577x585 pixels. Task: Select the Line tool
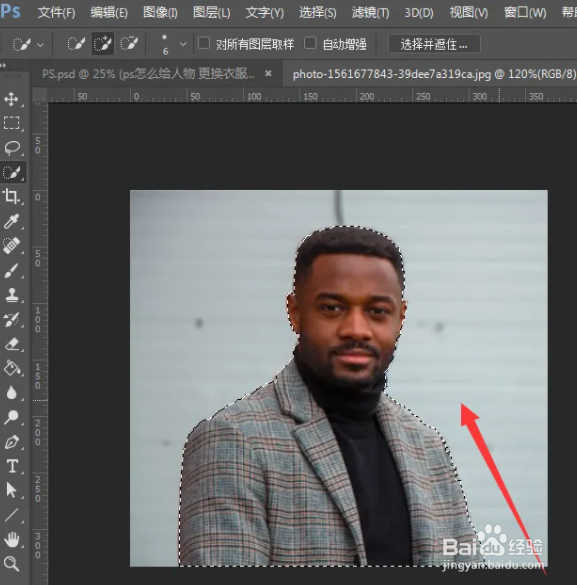point(11,515)
